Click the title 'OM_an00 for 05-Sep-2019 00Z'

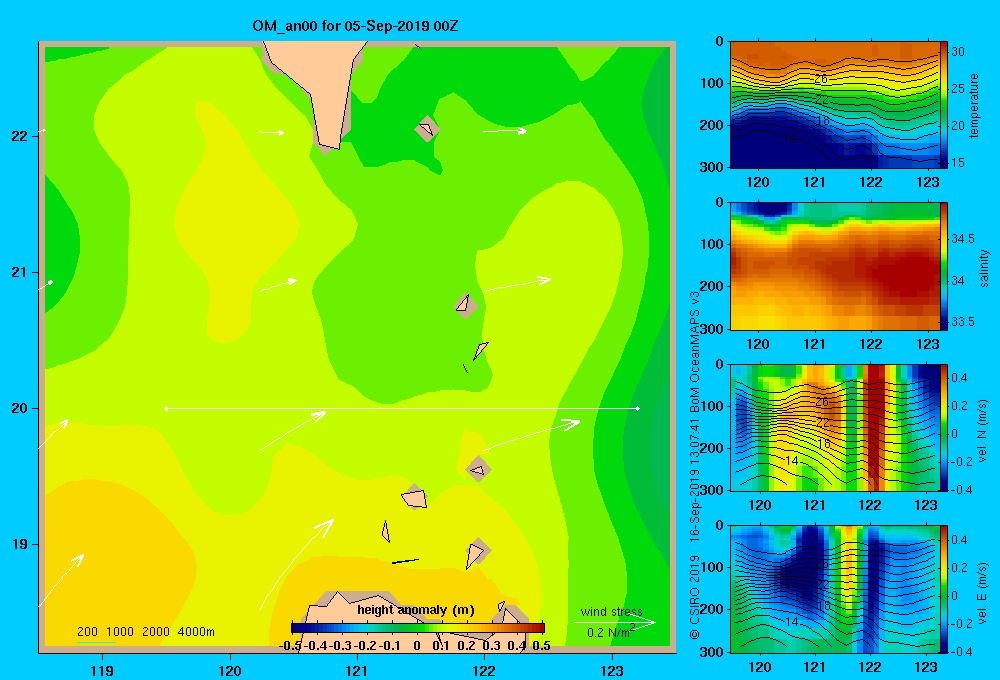pyautogui.click(x=355, y=26)
